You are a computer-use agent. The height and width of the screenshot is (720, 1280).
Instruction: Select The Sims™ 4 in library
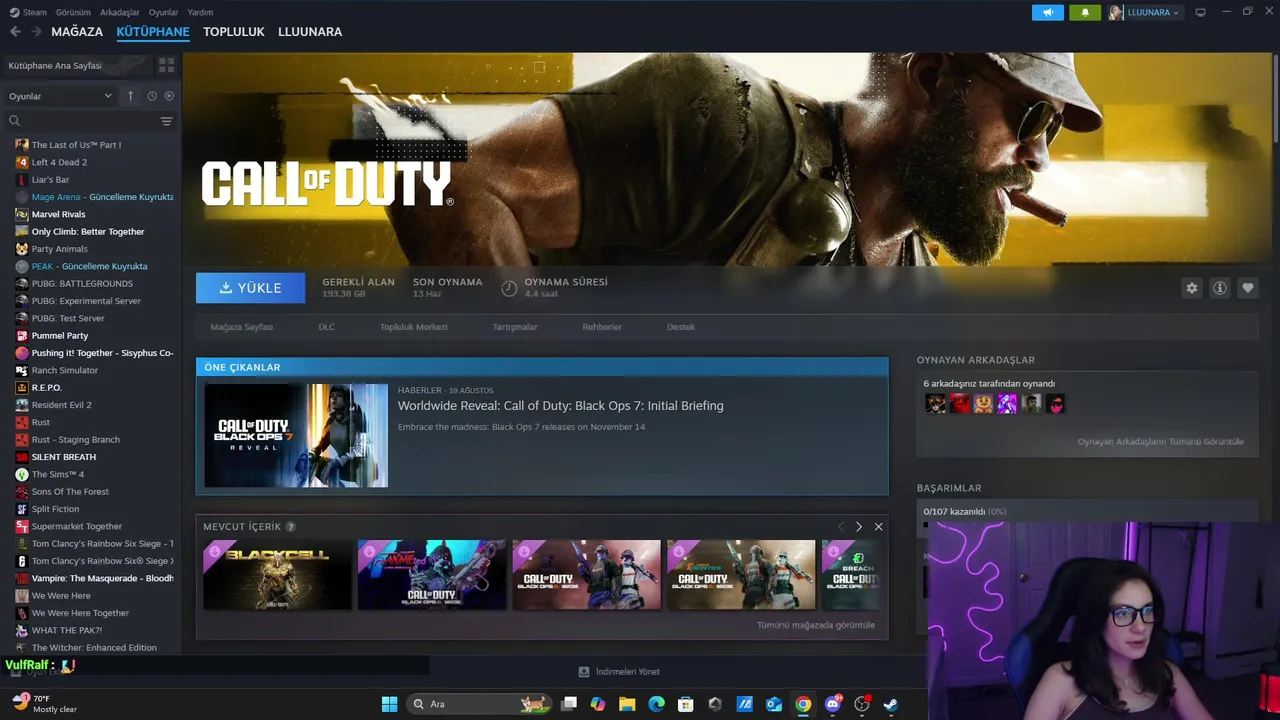[x=58, y=474]
